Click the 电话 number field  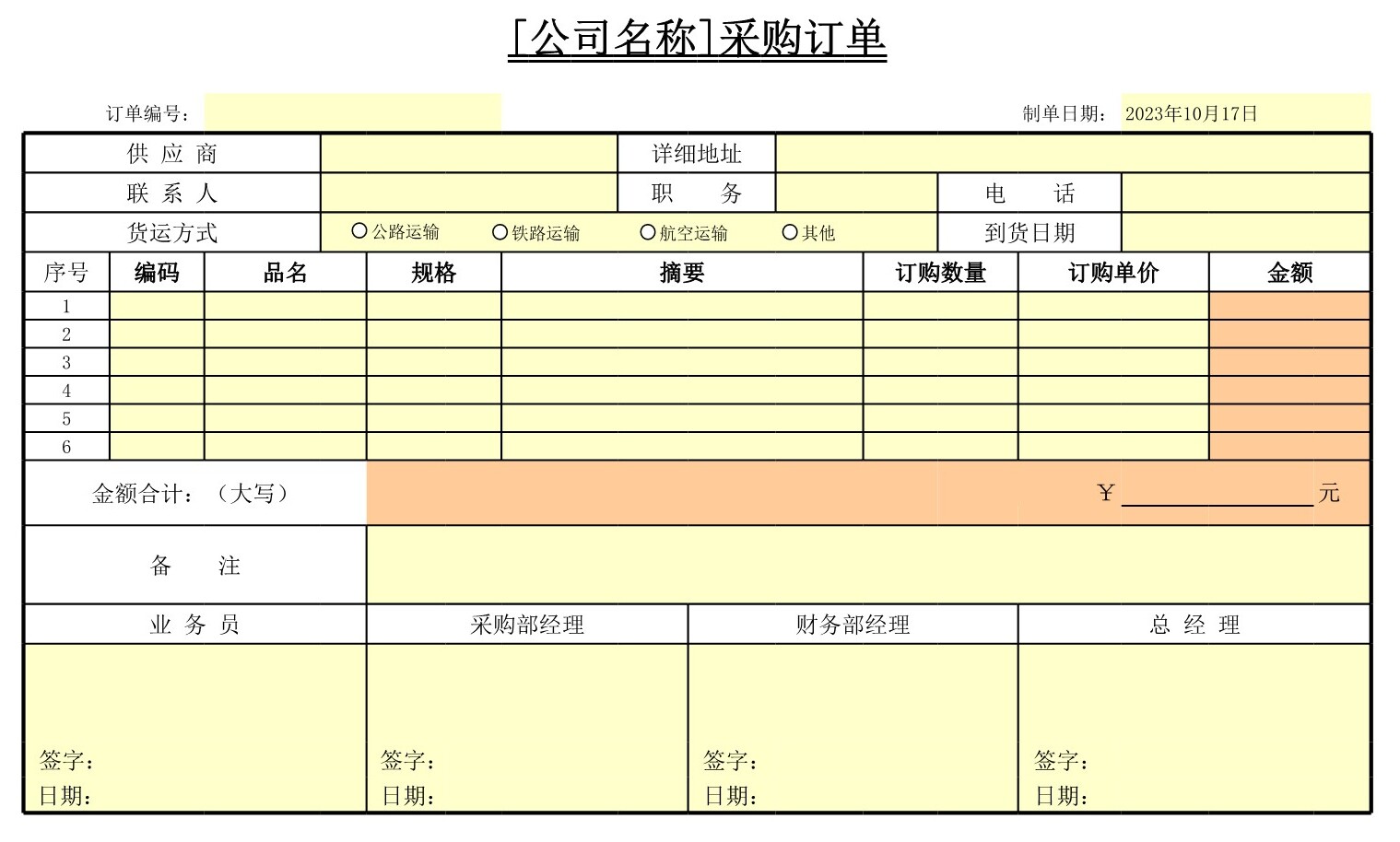click(1245, 193)
